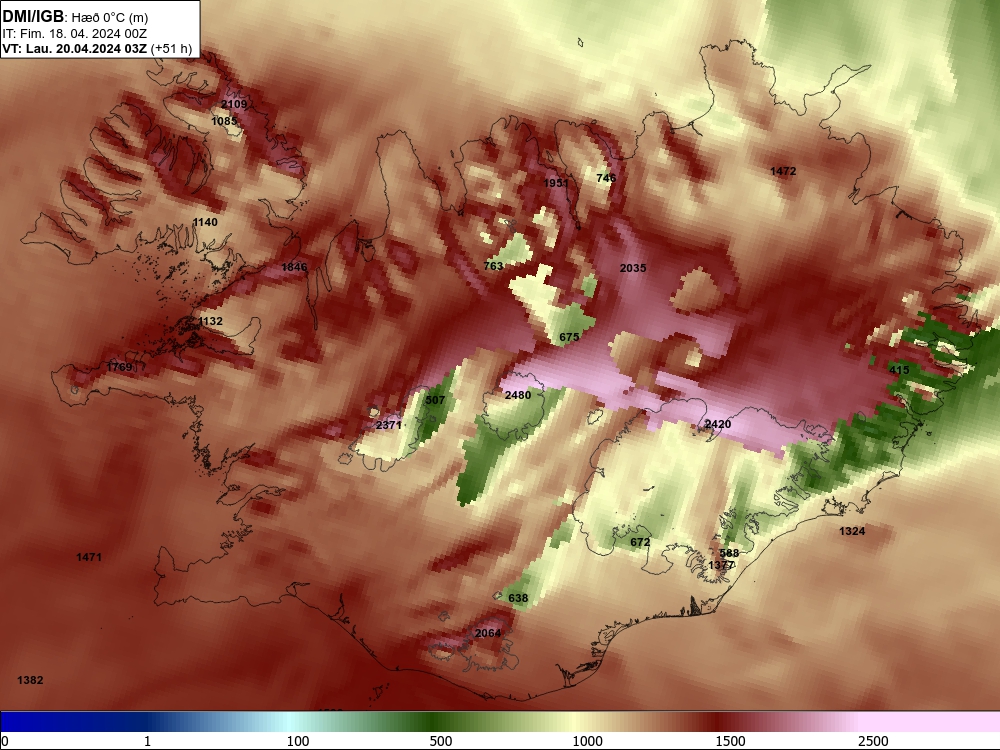Viewport: 1000px width, 750px height.
Task: Click the 'VT: Lau. 20.04.2024 03Z' line
Action: [75, 49]
